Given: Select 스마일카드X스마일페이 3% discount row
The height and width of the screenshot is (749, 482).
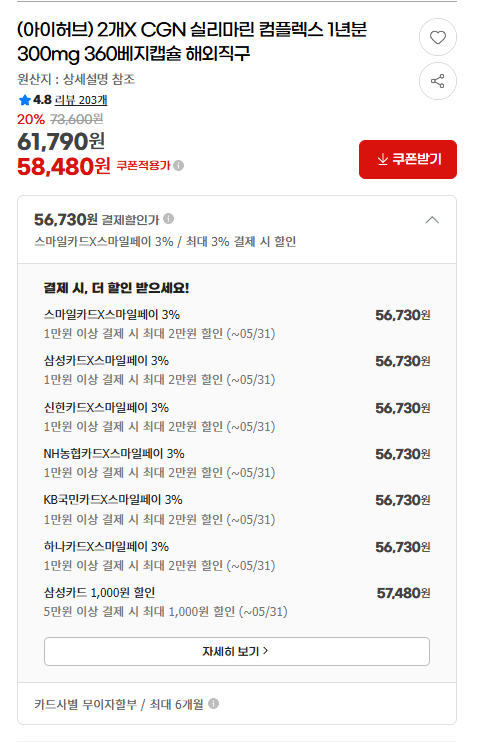Looking at the screenshot, I should (x=237, y=324).
